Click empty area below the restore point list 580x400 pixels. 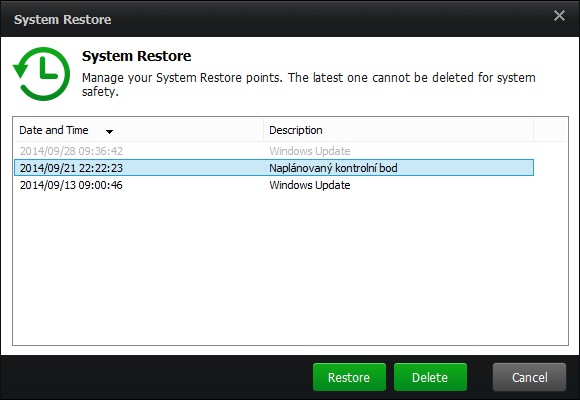tap(290, 268)
